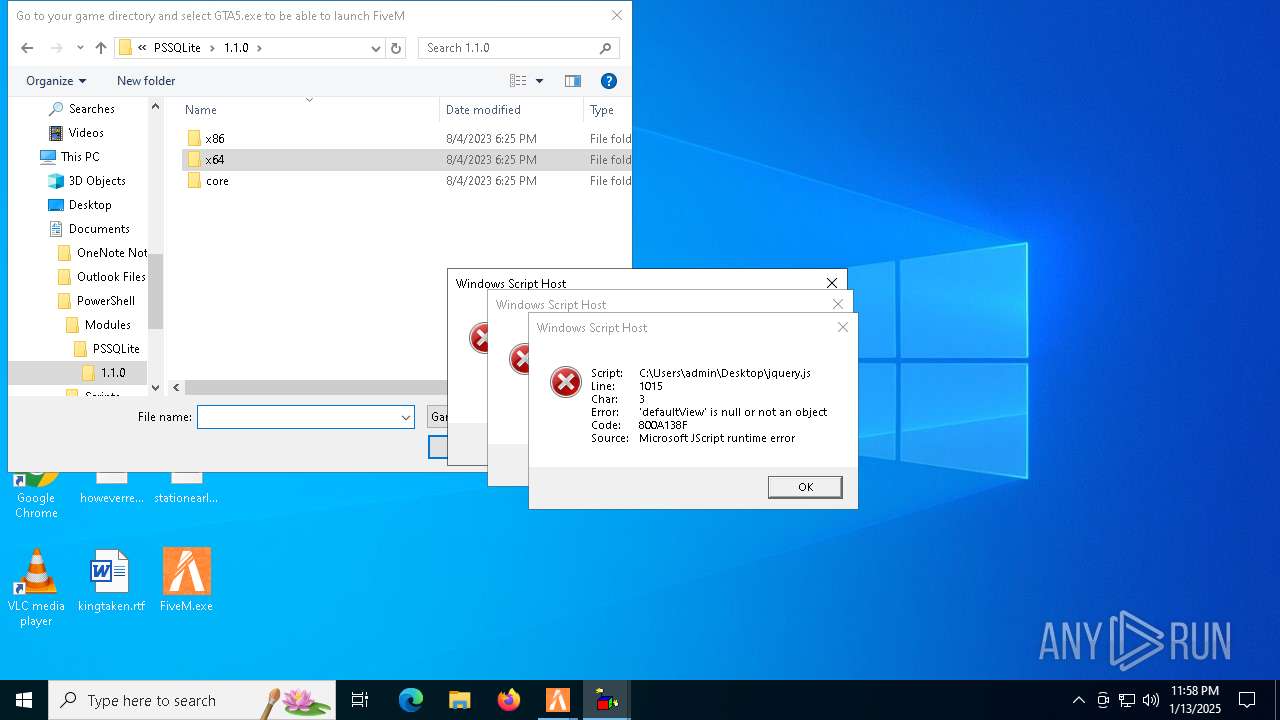Click the error icon in front dialog
This screenshot has height=720, width=1280.
tap(566, 381)
